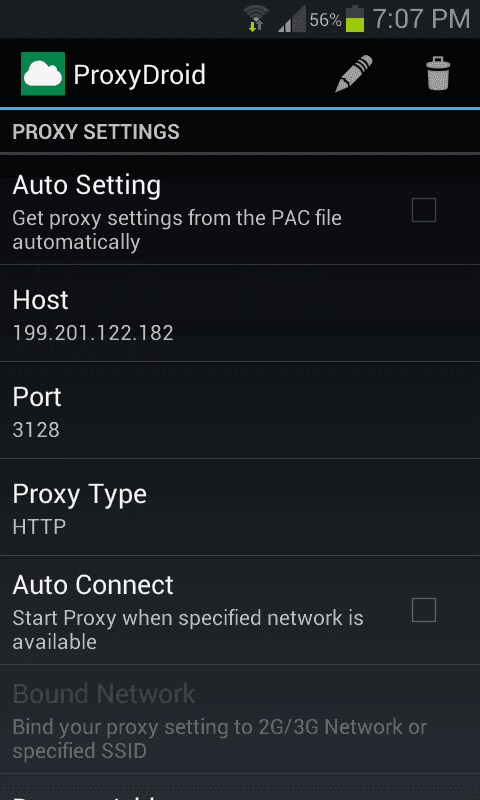This screenshot has width=480, height=800.
Task: Tap the cellular signal strength icon
Action: click(292, 19)
